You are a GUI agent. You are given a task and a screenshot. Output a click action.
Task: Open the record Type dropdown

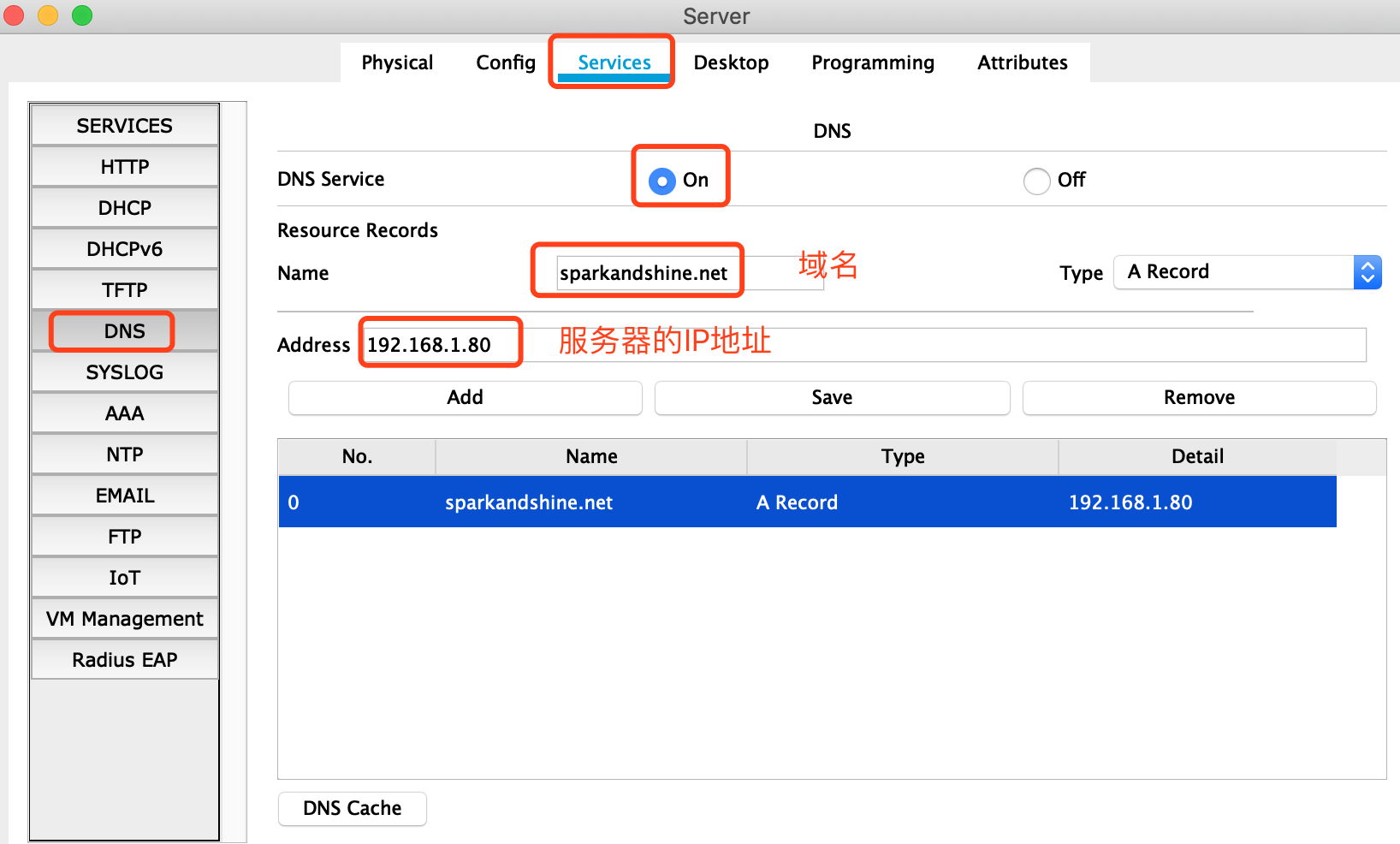tap(1367, 271)
